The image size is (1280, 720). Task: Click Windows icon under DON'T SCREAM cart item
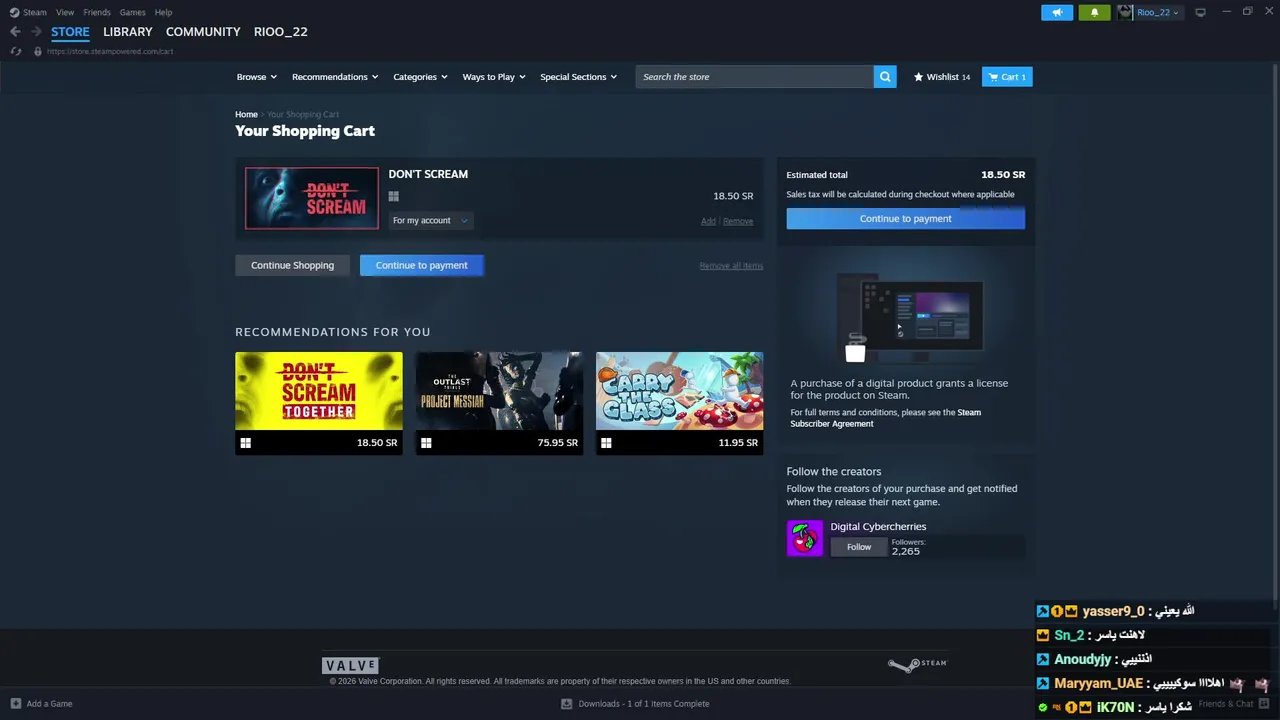click(x=394, y=197)
